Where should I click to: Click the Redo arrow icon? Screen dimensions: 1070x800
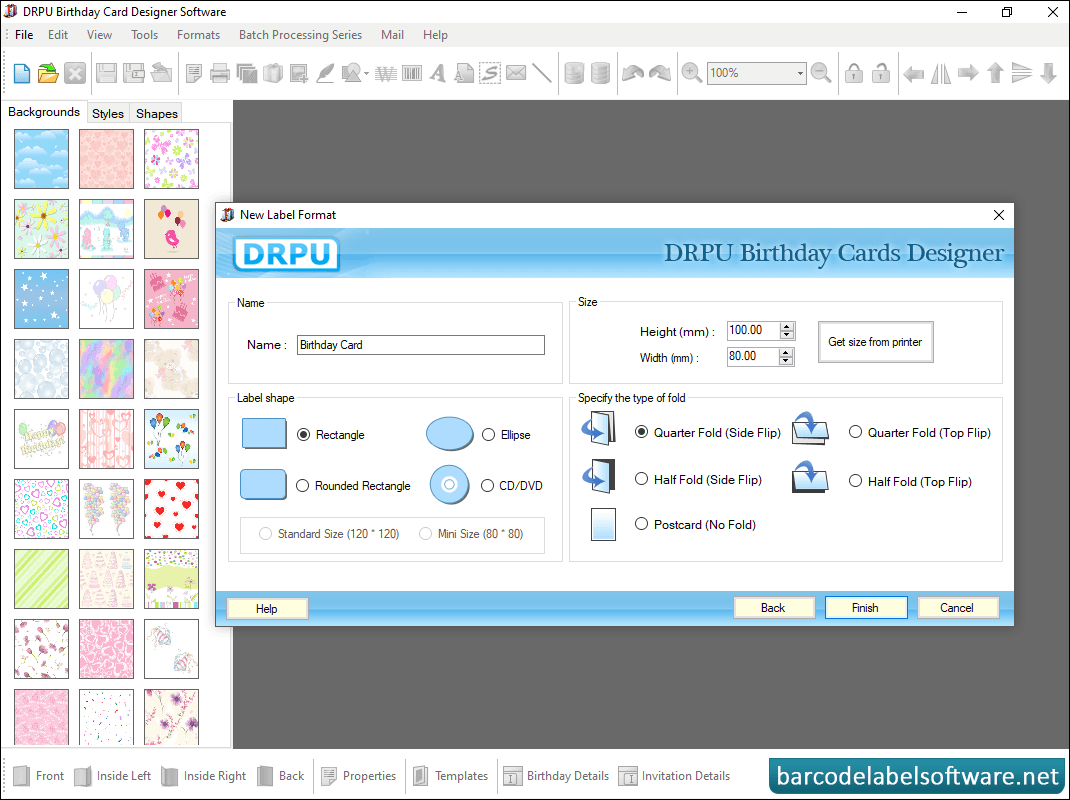click(660, 72)
